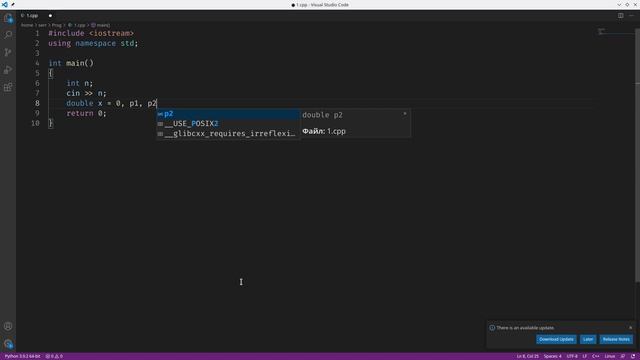Viewport: 640px width, 360px height.
Task: Click the split editor icon
Action: (620, 16)
